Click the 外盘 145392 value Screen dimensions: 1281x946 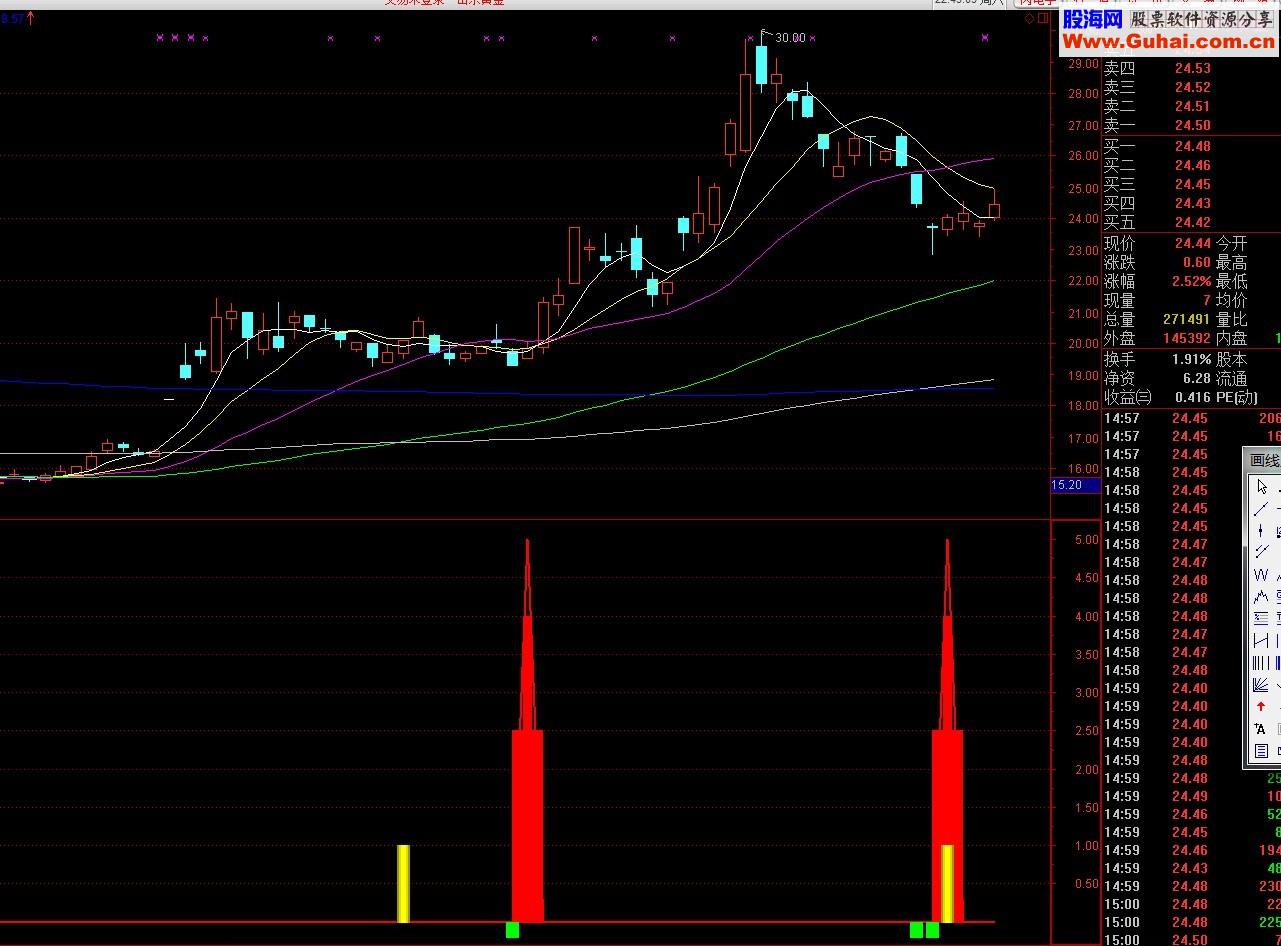(x=1187, y=339)
